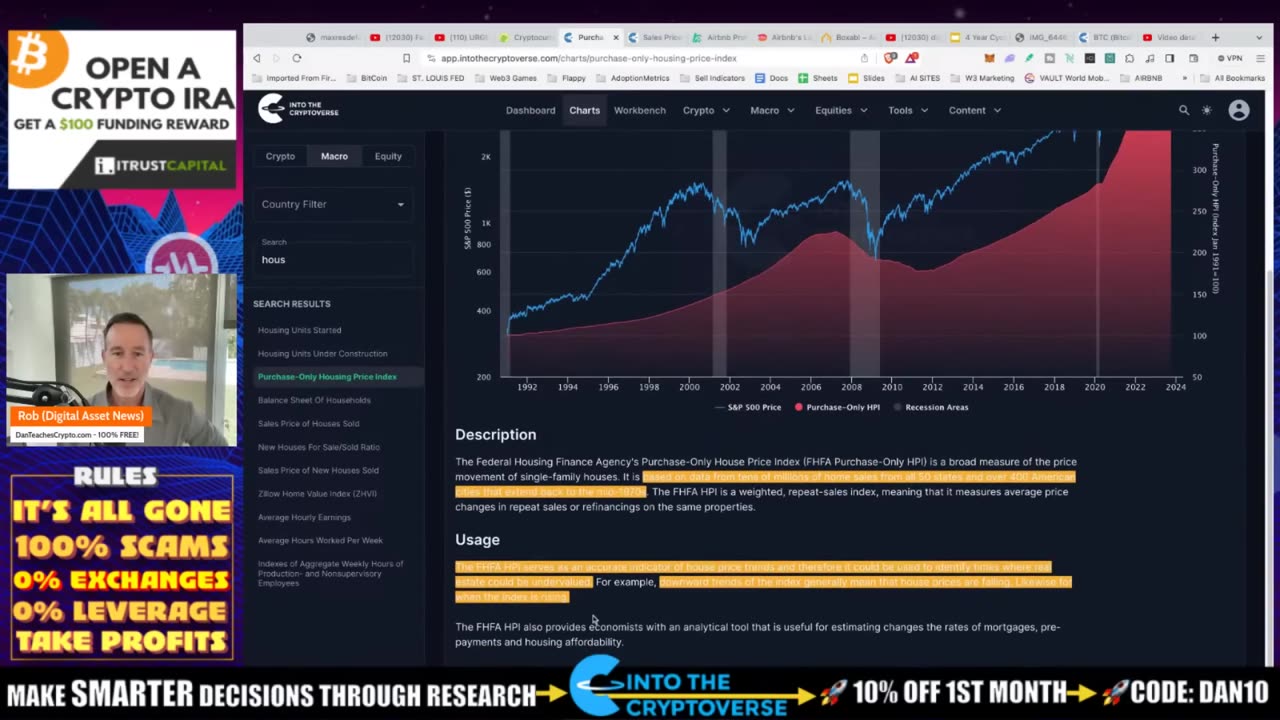
Task: Open Zillow Home Value Index result
Action: (x=317, y=493)
